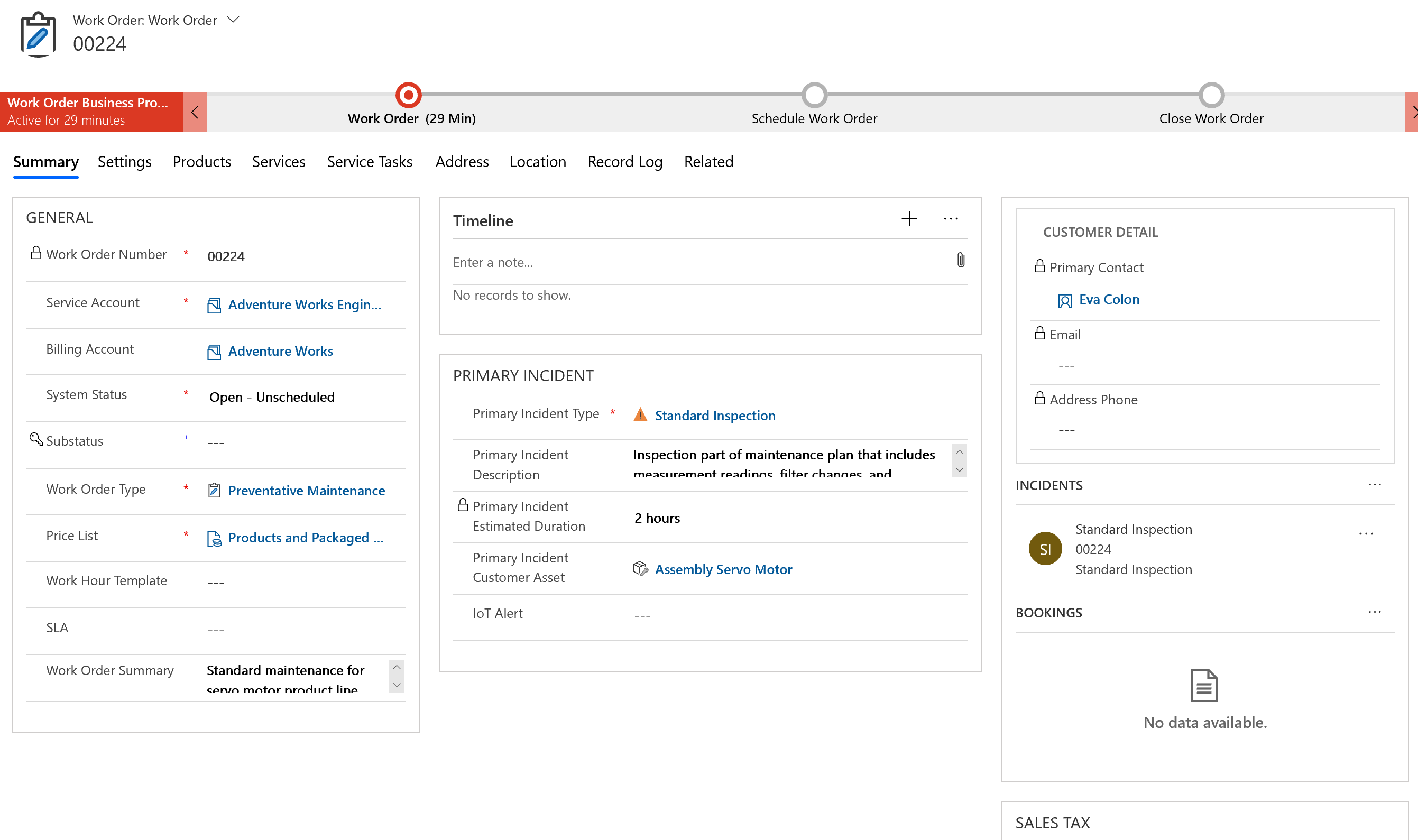The width and height of the screenshot is (1418, 840).
Task: Add a note via Timeline plus button
Action: (x=909, y=220)
